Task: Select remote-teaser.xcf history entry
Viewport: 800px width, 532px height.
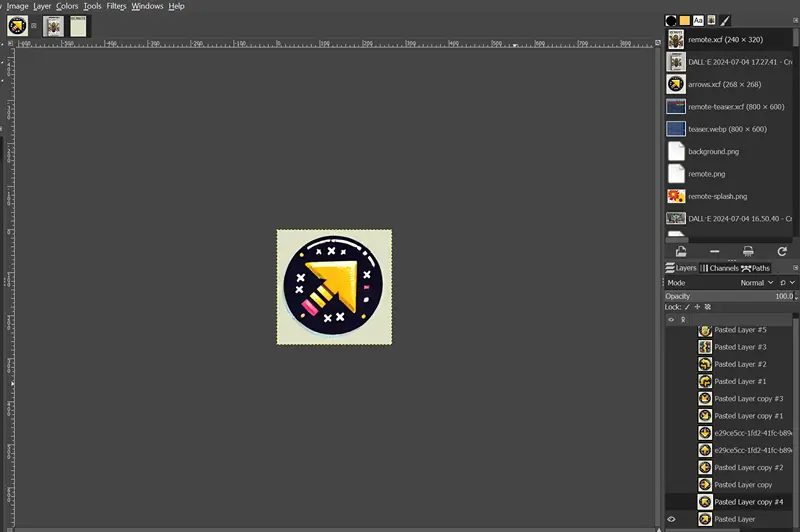Action: pyautogui.click(x=729, y=107)
